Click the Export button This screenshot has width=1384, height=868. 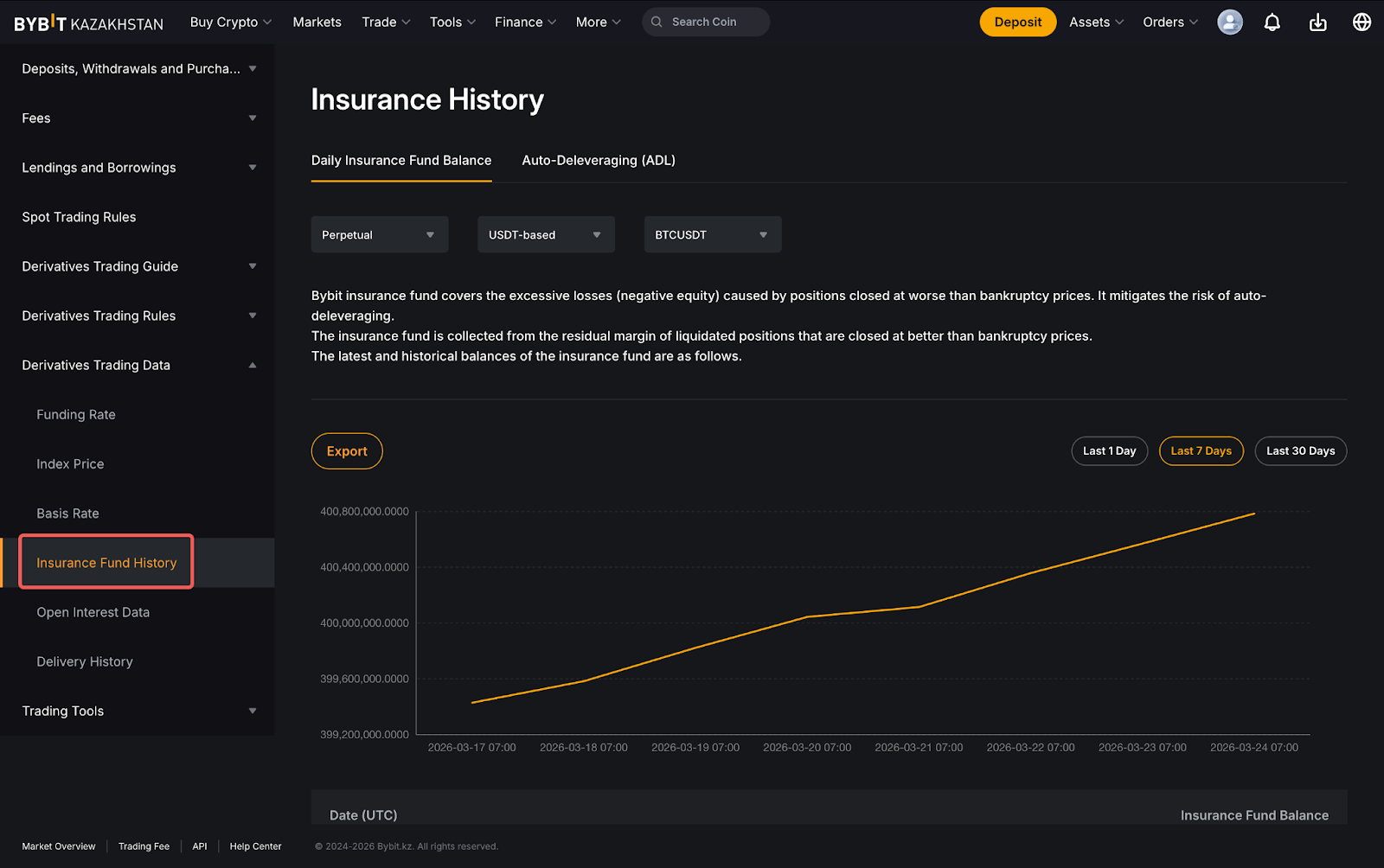click(x=347, y=451)
